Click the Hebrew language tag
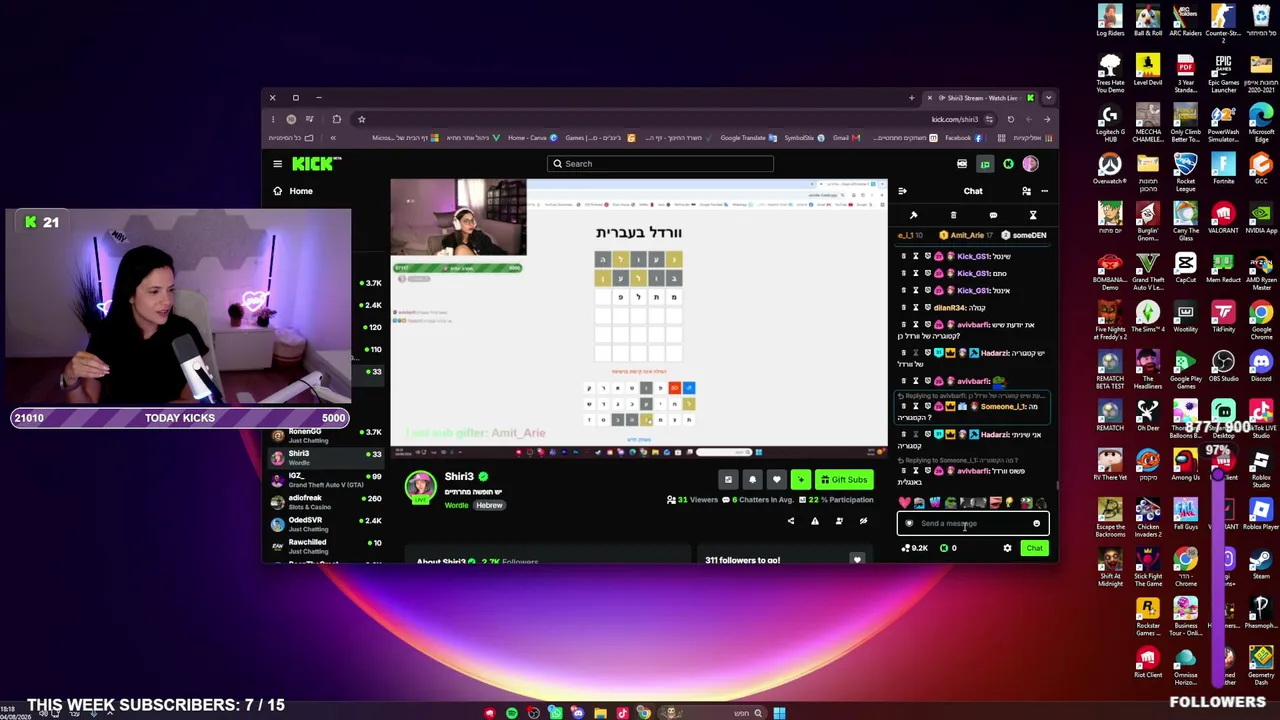This screenshot has height=720, width=1280. [x=489, y=506]
